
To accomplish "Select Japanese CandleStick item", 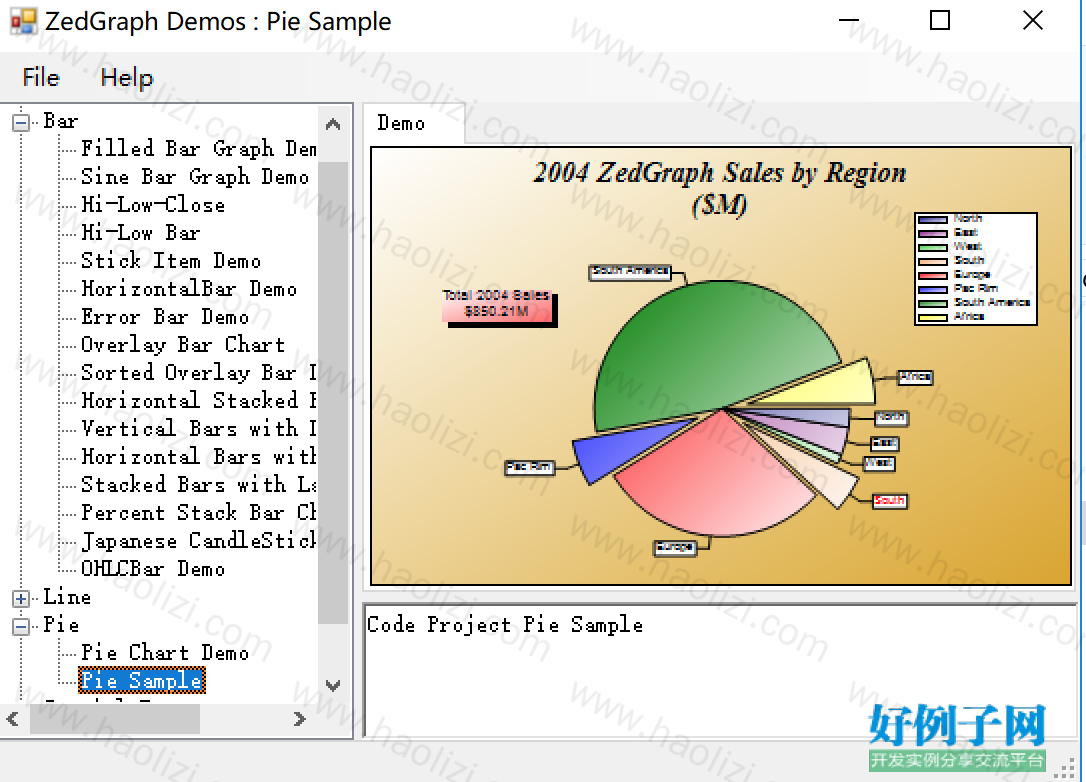I will click(198, 540).
